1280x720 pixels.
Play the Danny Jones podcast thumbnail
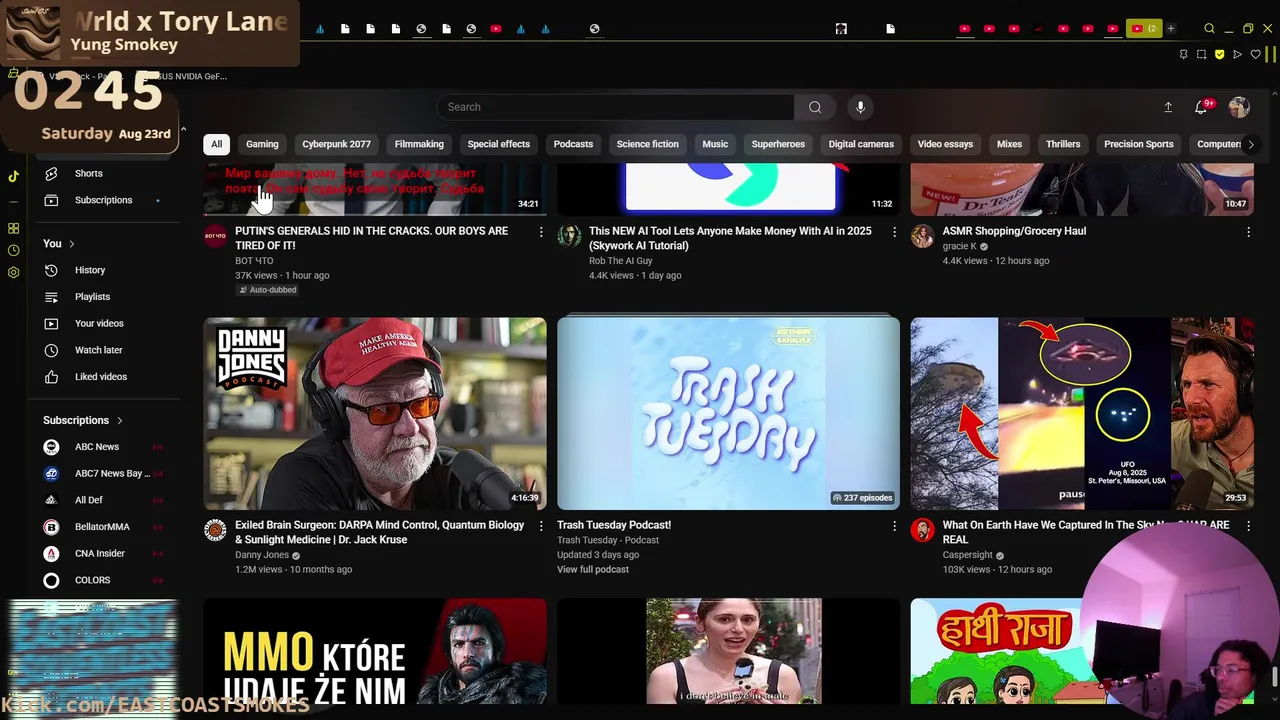click(x=375, y=414)
